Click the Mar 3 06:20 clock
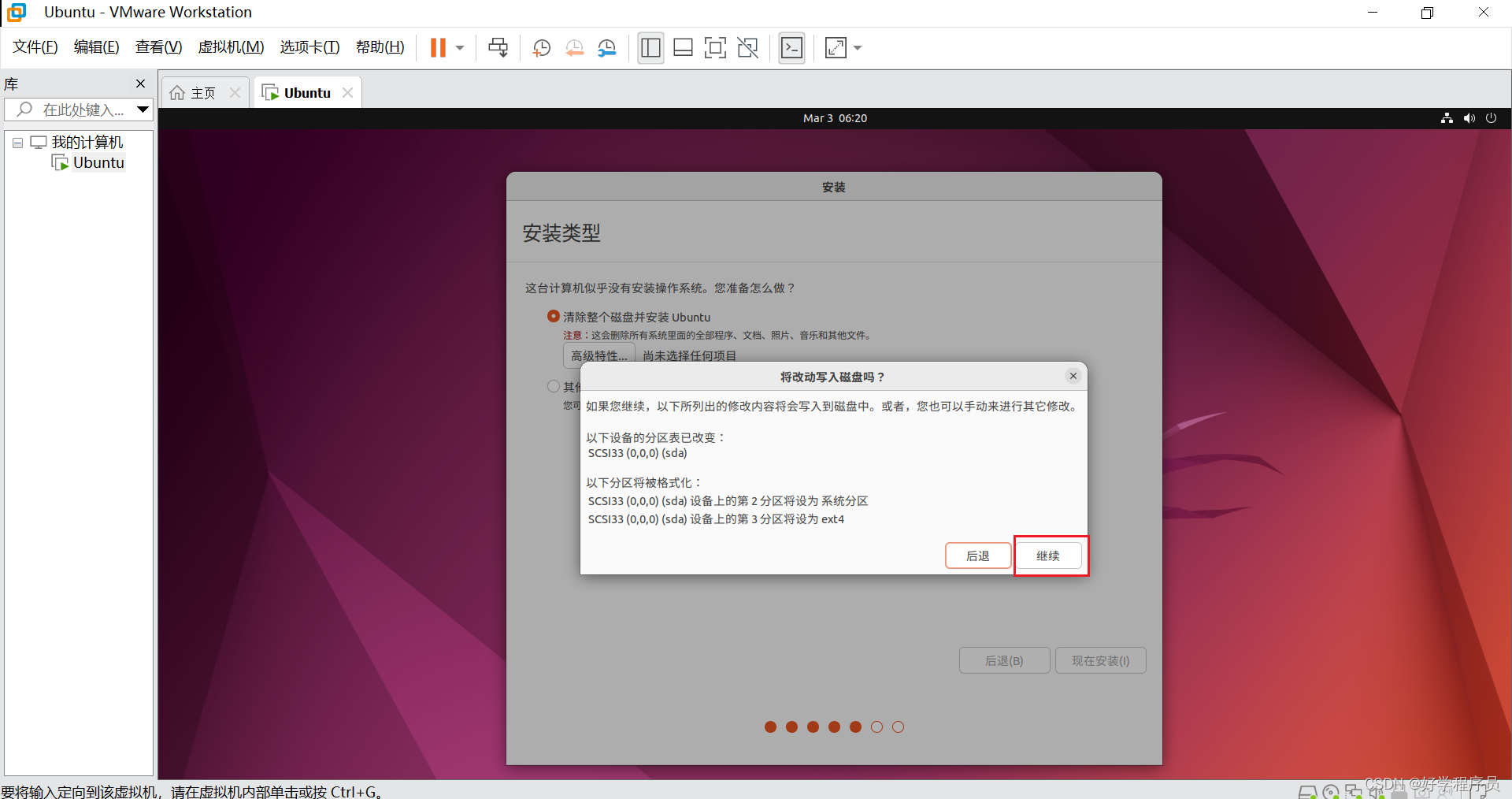 (835, 118)
